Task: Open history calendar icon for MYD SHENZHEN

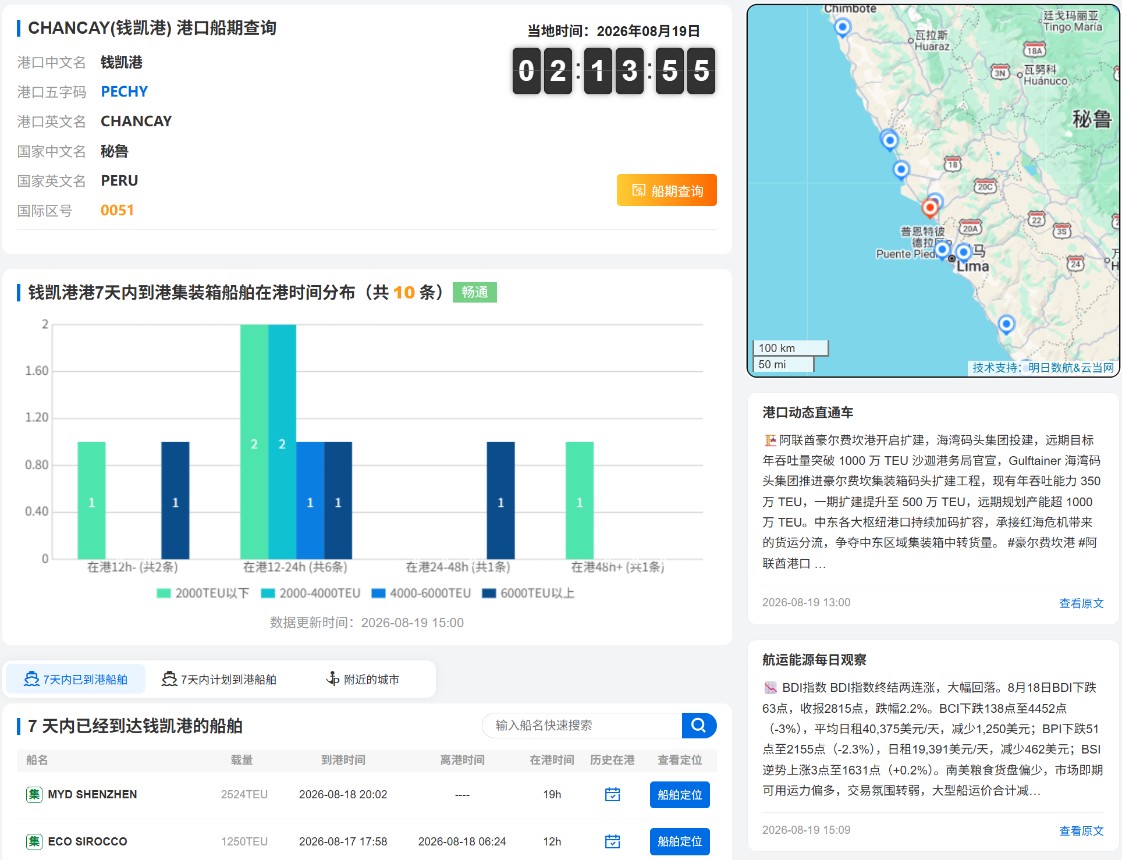Action: pos(613,794)
